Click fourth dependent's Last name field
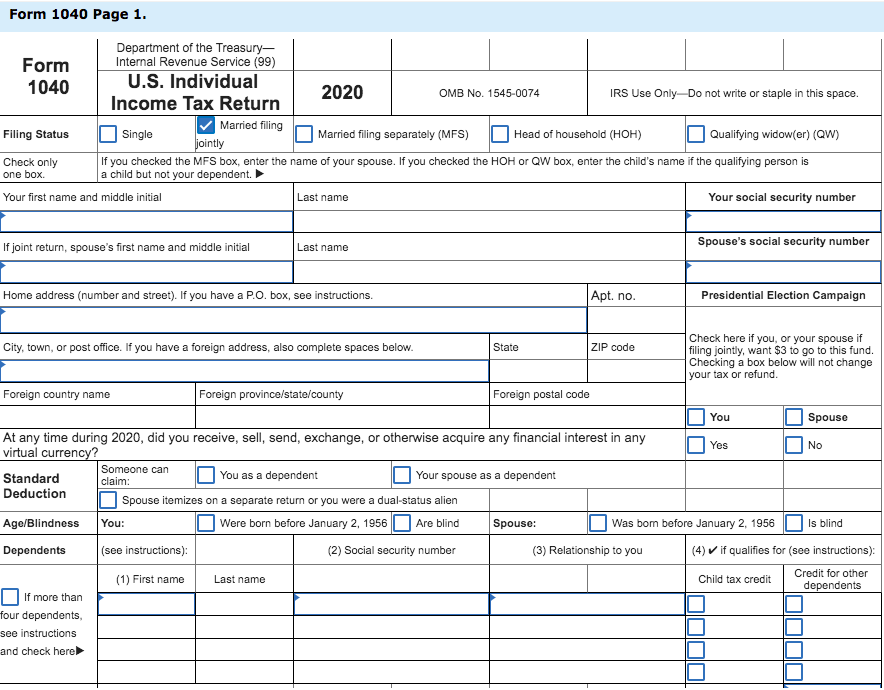Image resolution: width=884 pixels, height=690 pixels. coord(245,673)
